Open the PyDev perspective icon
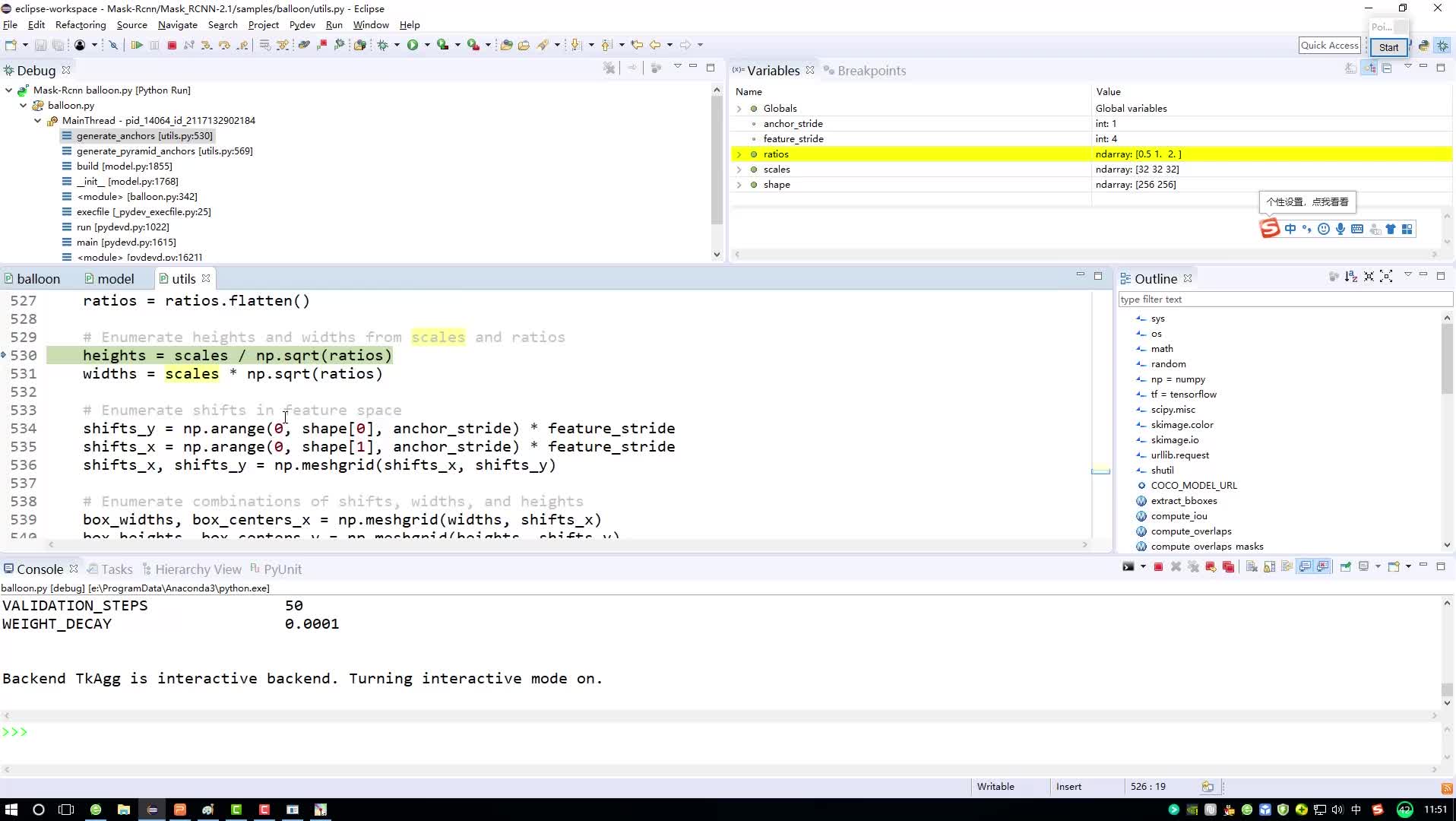This screenshot has height=821, width=1456. (x=1424, y=46)
